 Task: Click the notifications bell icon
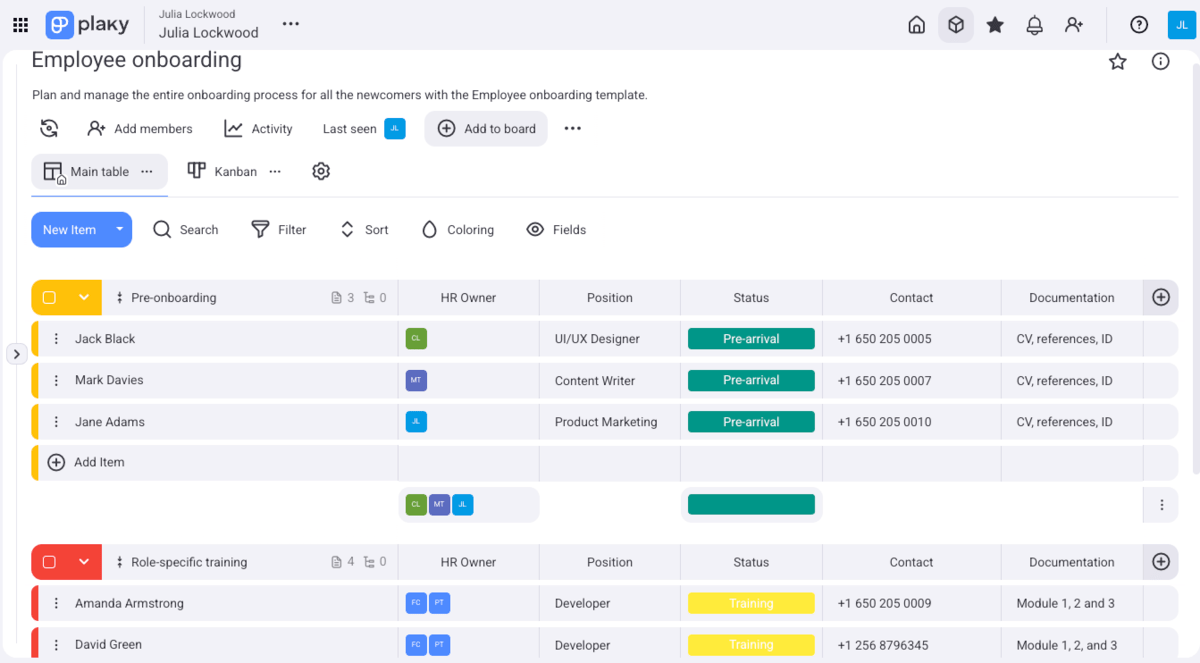(1035, 25)
